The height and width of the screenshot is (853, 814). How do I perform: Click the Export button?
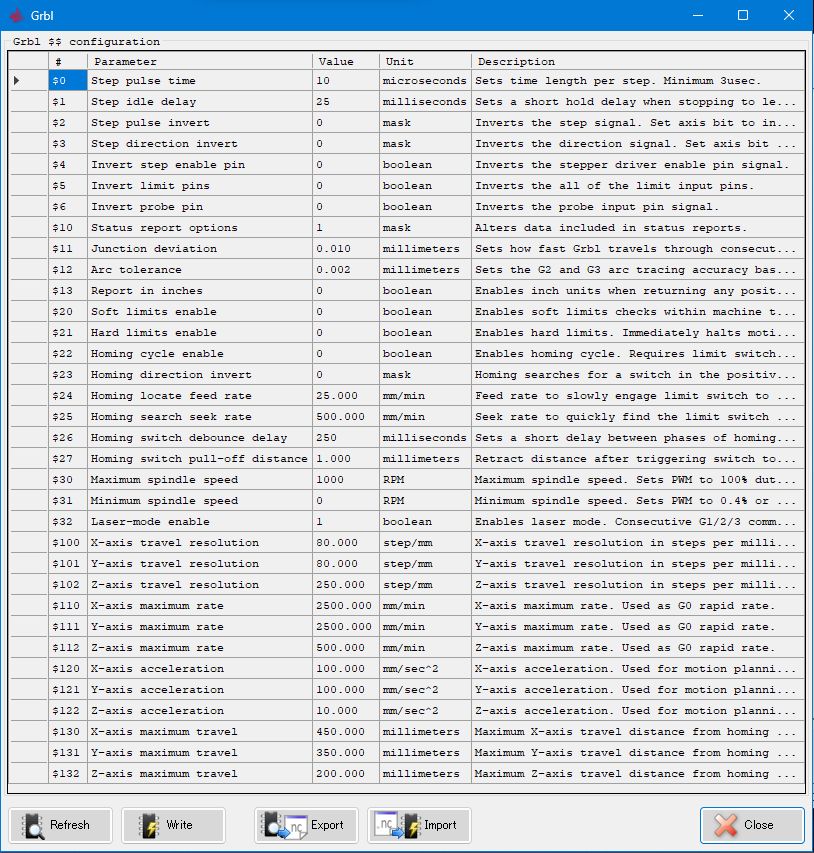coord(306,825)
